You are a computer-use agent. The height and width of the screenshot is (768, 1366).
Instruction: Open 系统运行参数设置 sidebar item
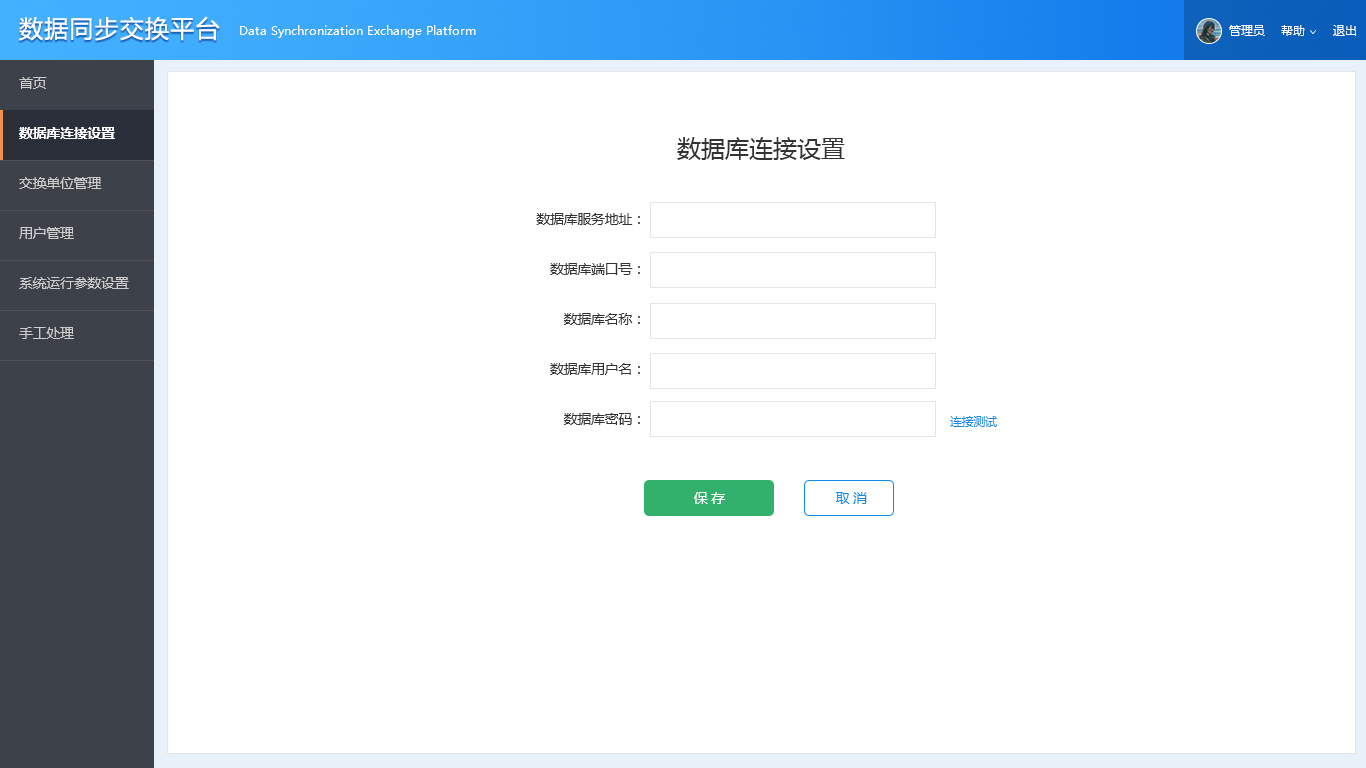point(77,285)
